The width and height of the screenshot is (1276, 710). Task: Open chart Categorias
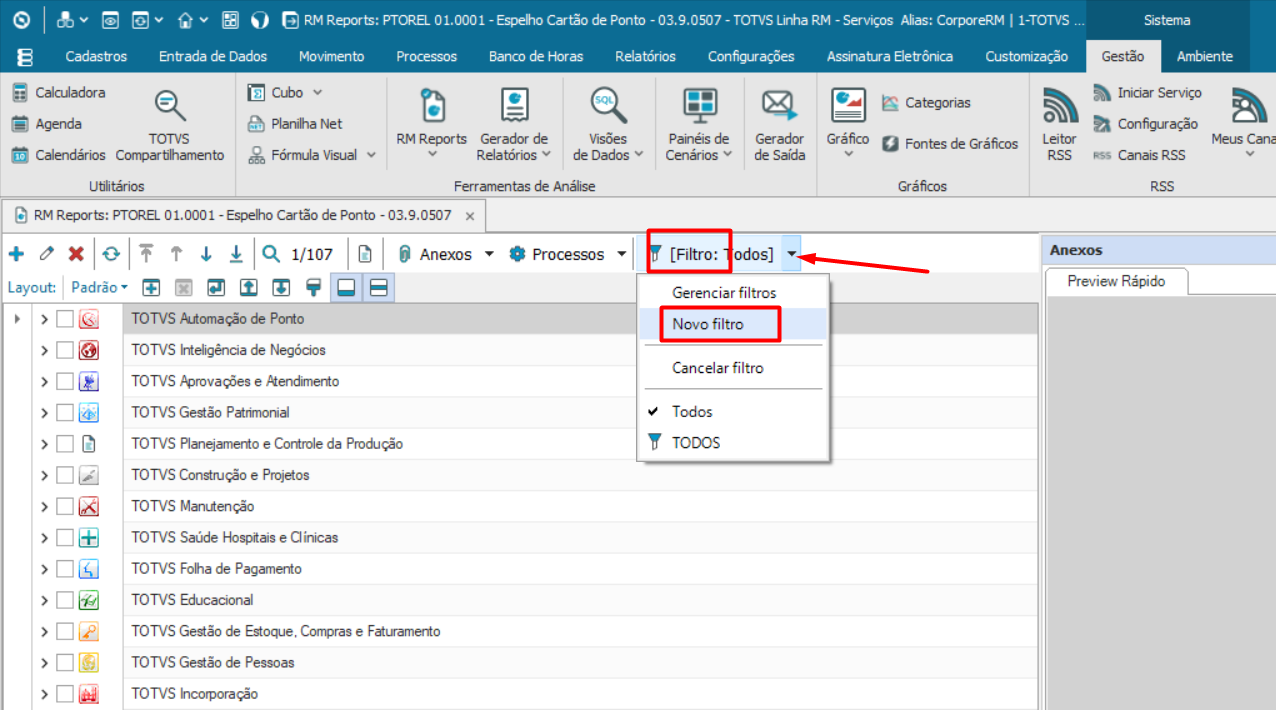click(926, 103)
